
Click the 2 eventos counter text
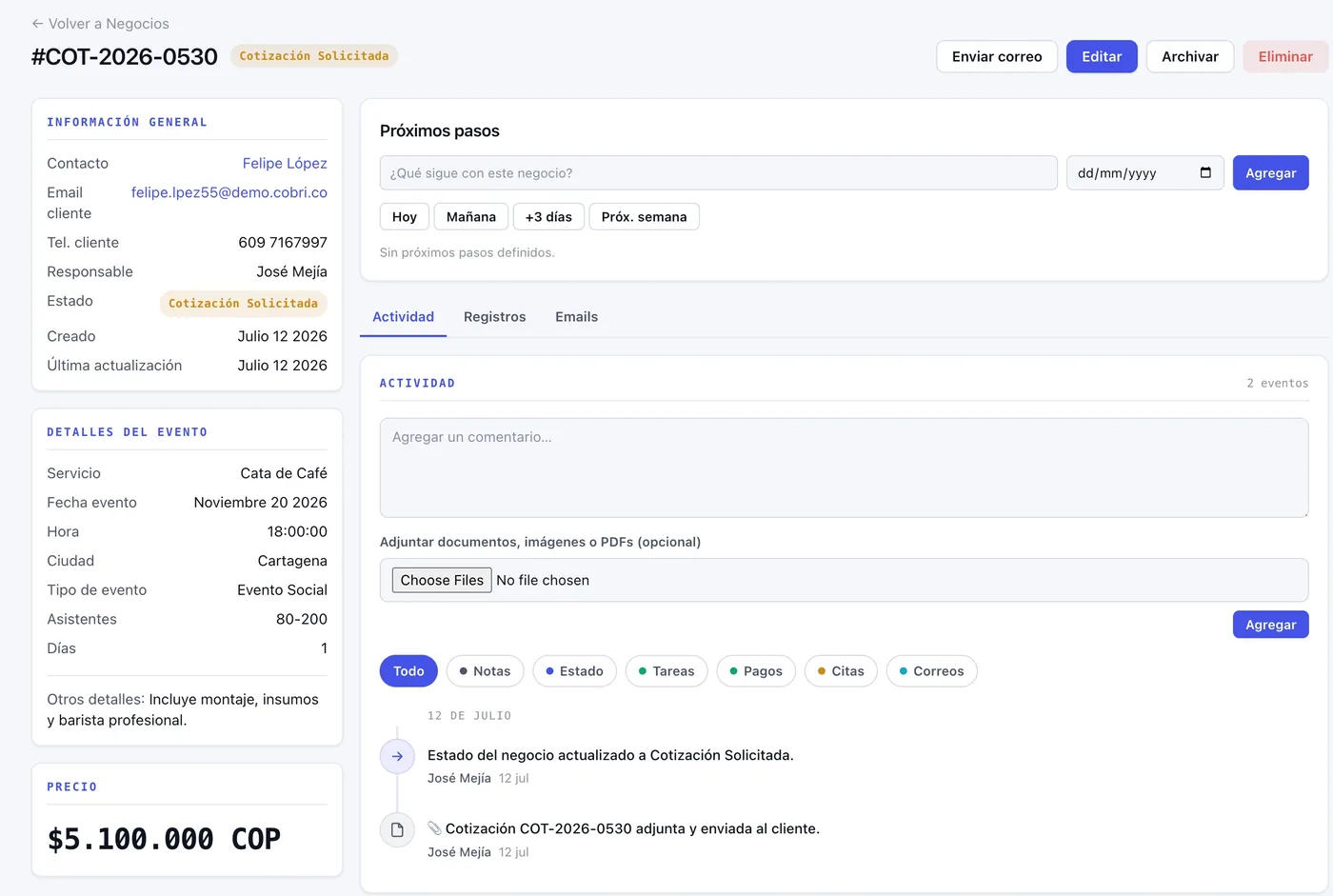coord(1278,384)
